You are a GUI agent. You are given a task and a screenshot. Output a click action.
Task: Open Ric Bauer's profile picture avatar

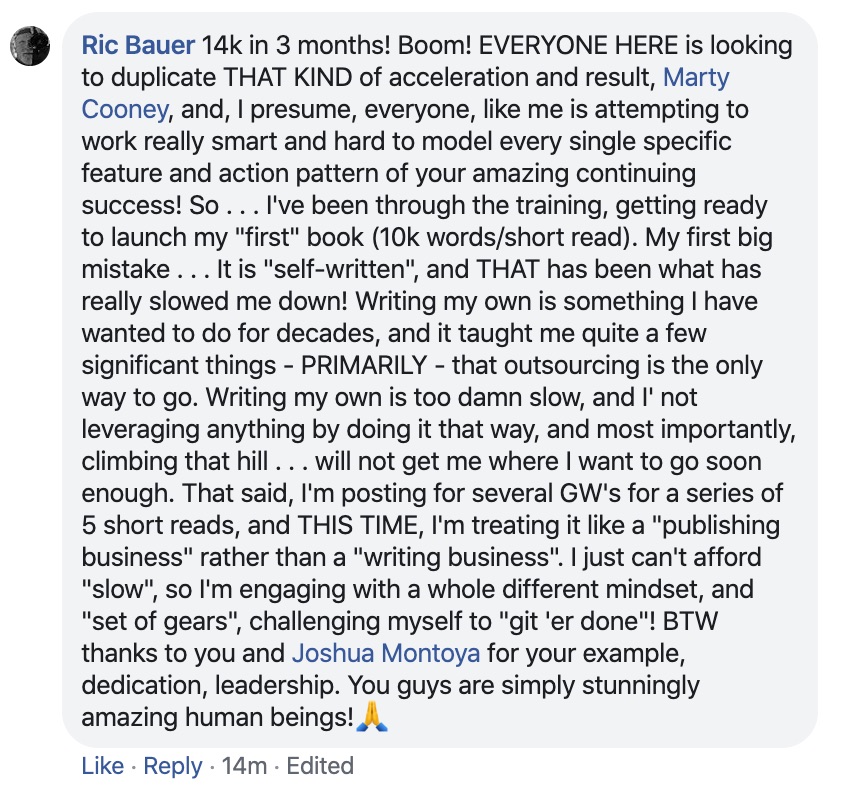coord(30,46)
